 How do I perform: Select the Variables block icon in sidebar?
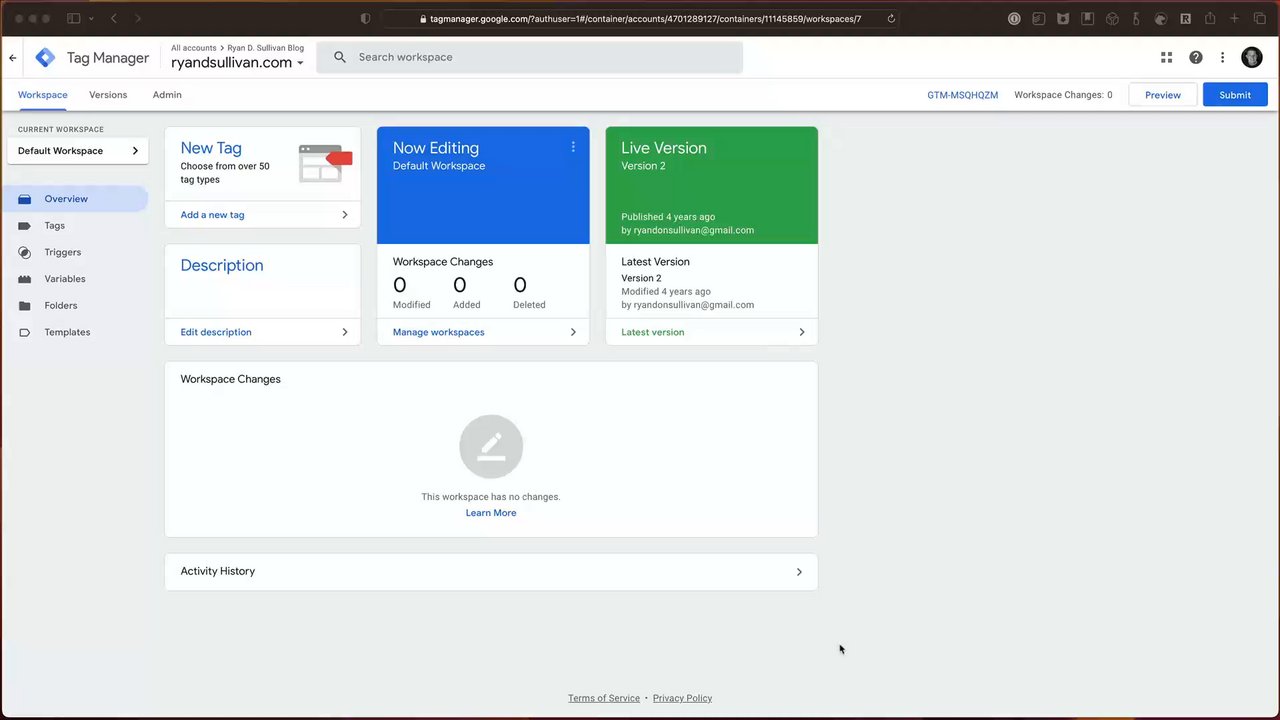(24, 279)
